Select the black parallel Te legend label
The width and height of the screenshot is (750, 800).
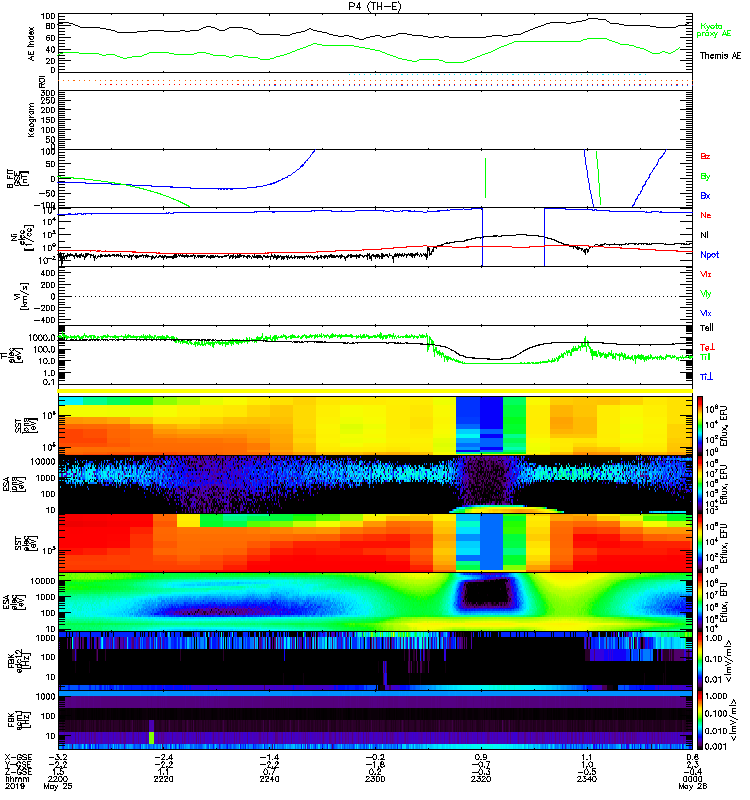pos(707,328)
